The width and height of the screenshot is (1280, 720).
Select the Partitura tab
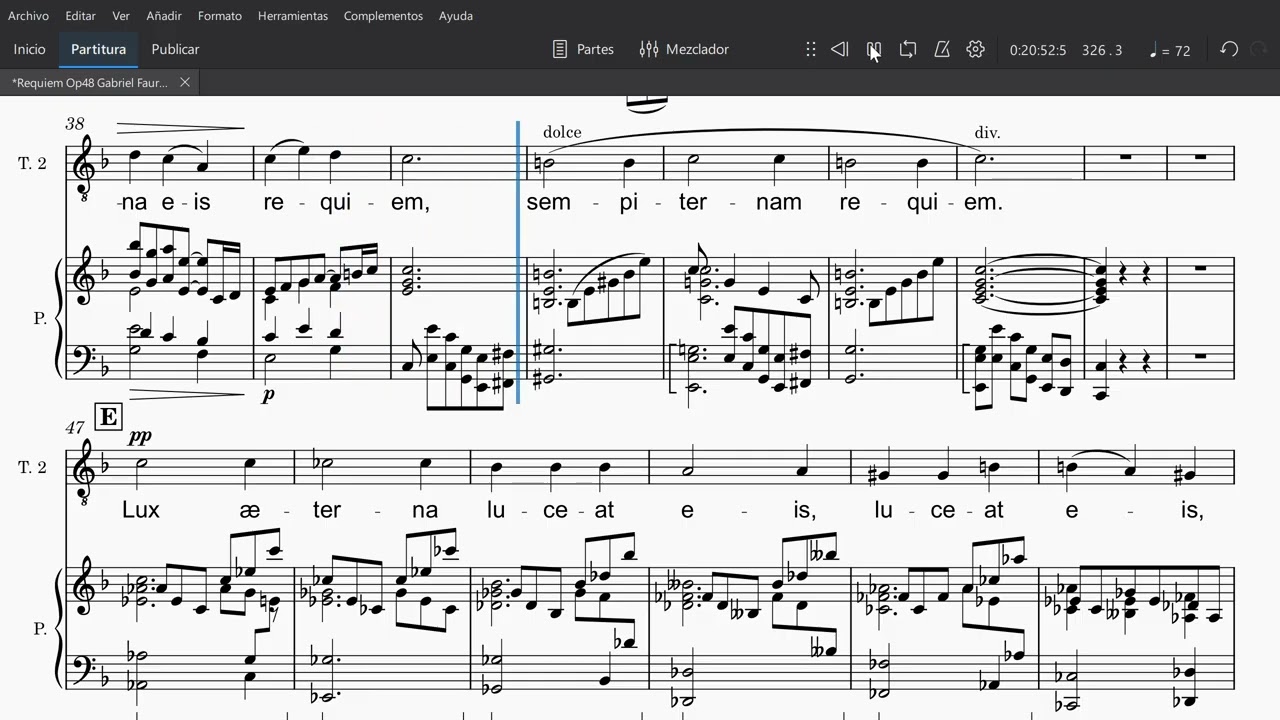[x=98, y=49]
